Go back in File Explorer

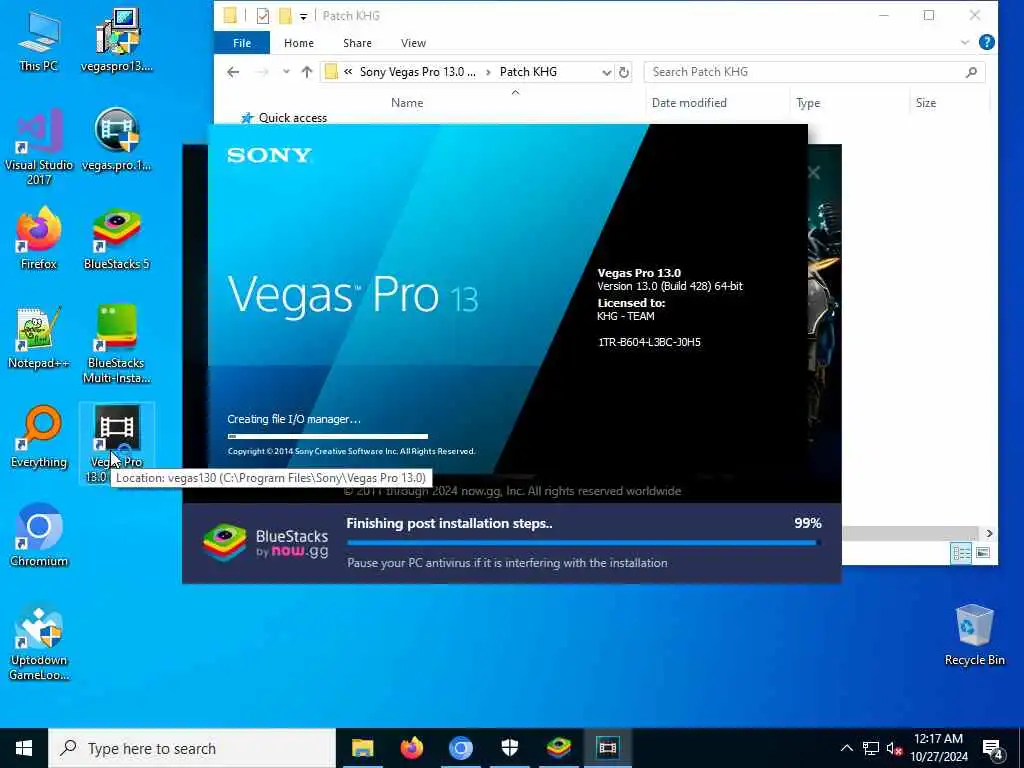pos(233,72)
